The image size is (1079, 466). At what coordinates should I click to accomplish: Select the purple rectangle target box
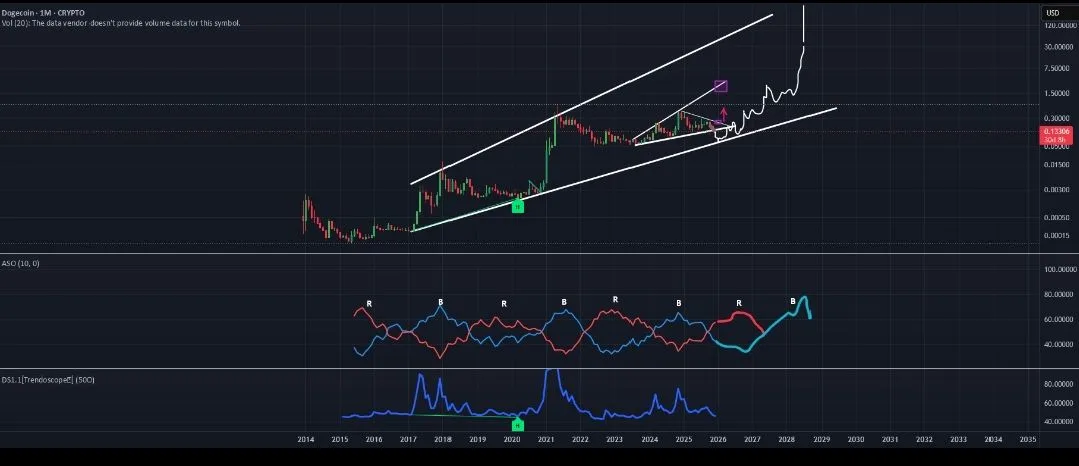click(720, 86)
